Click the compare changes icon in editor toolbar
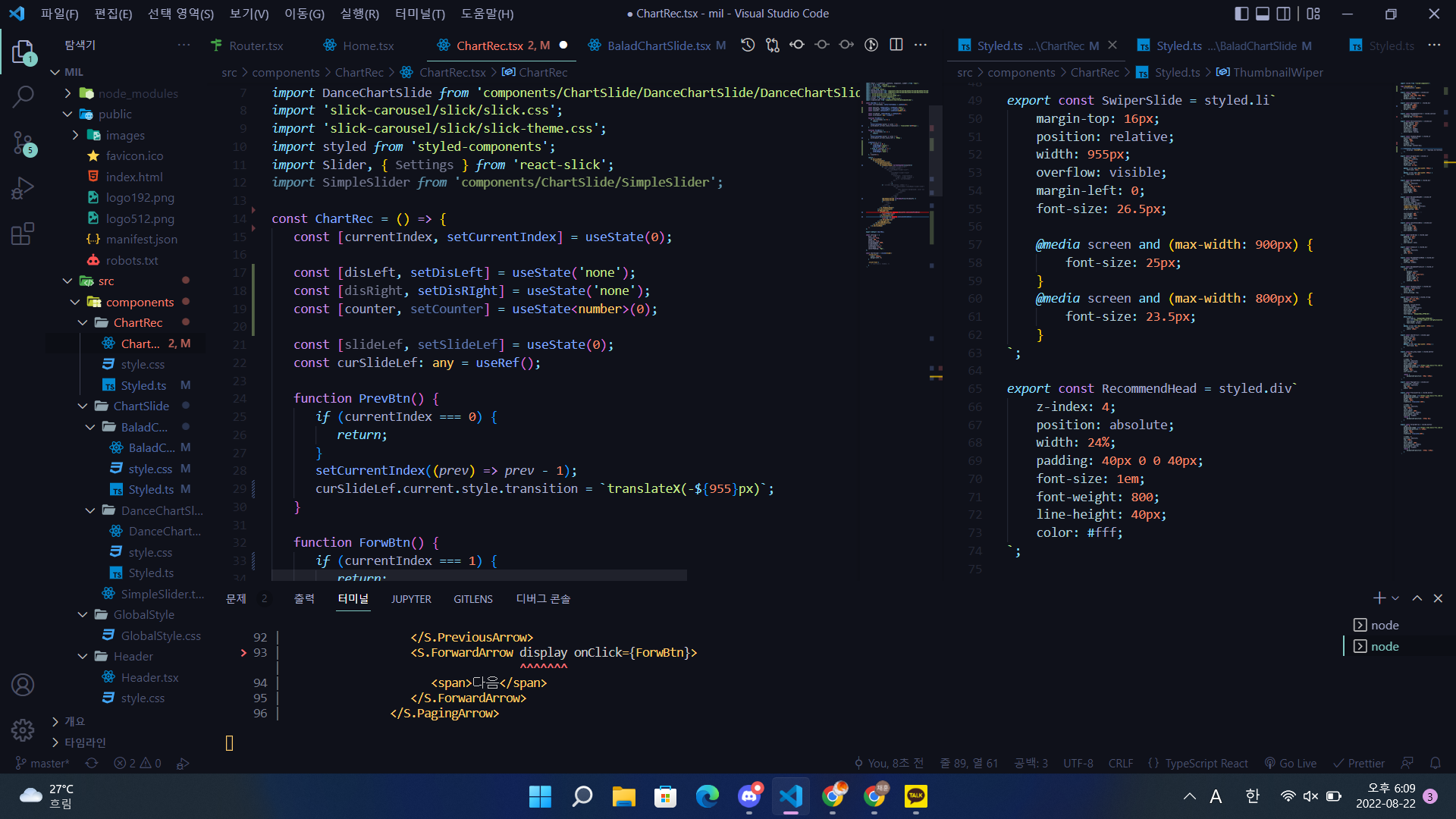The width and height of the screenshot is (1456, 819). [x=773, y=45]
